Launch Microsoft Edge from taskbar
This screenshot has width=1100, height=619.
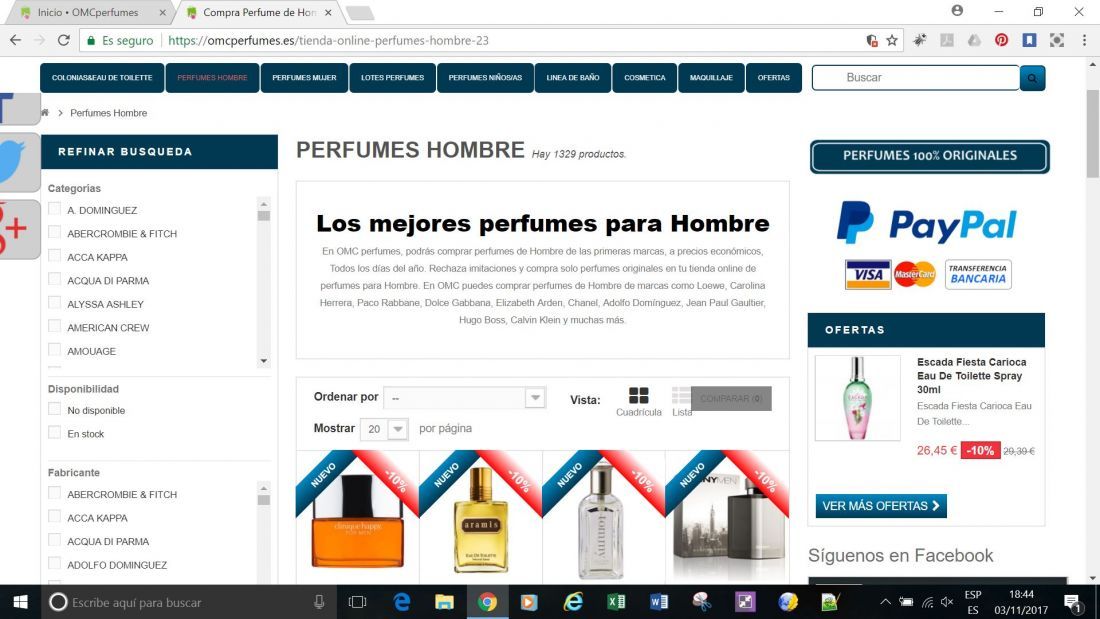coord(401,602)
